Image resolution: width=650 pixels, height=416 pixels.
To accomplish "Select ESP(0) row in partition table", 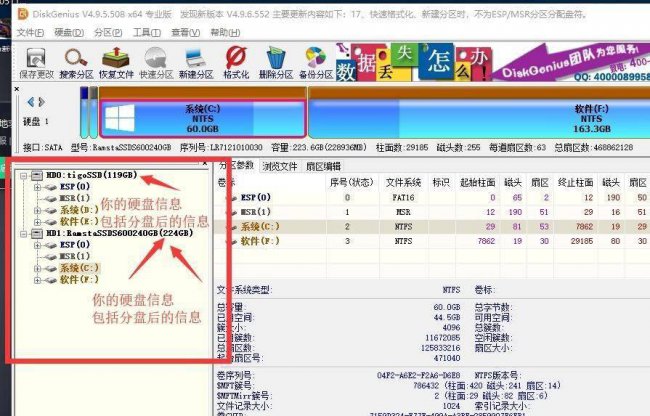I will 432,198.
